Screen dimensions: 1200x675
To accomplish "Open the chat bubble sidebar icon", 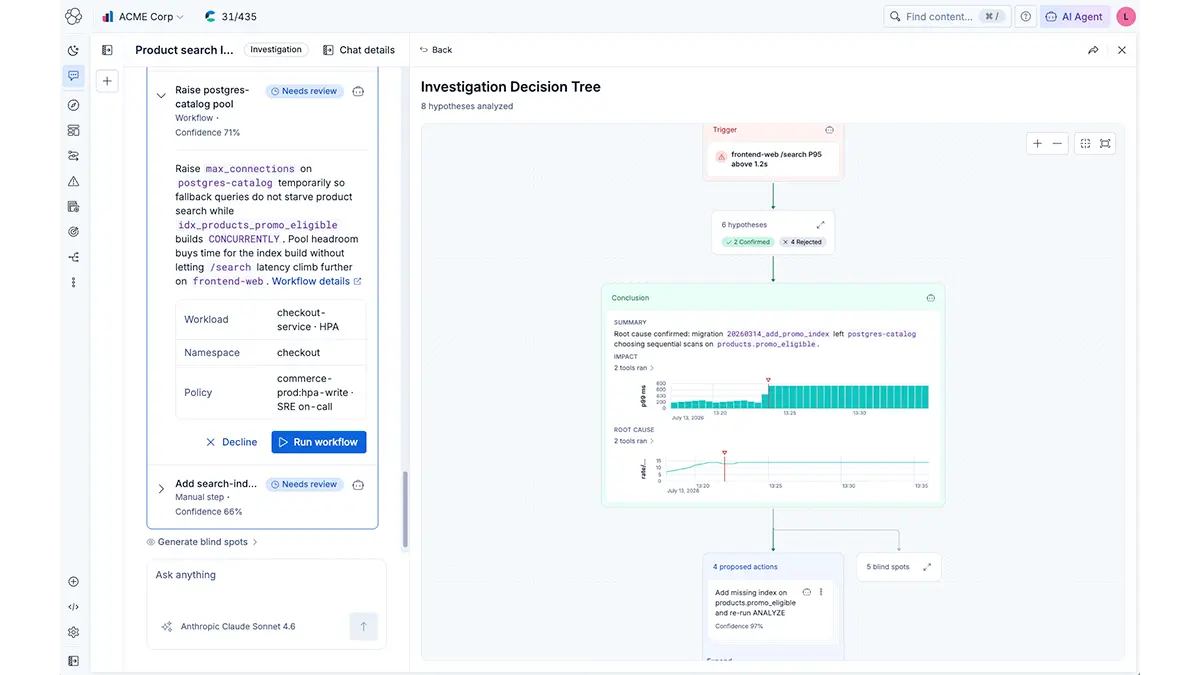I will point(73,76).
